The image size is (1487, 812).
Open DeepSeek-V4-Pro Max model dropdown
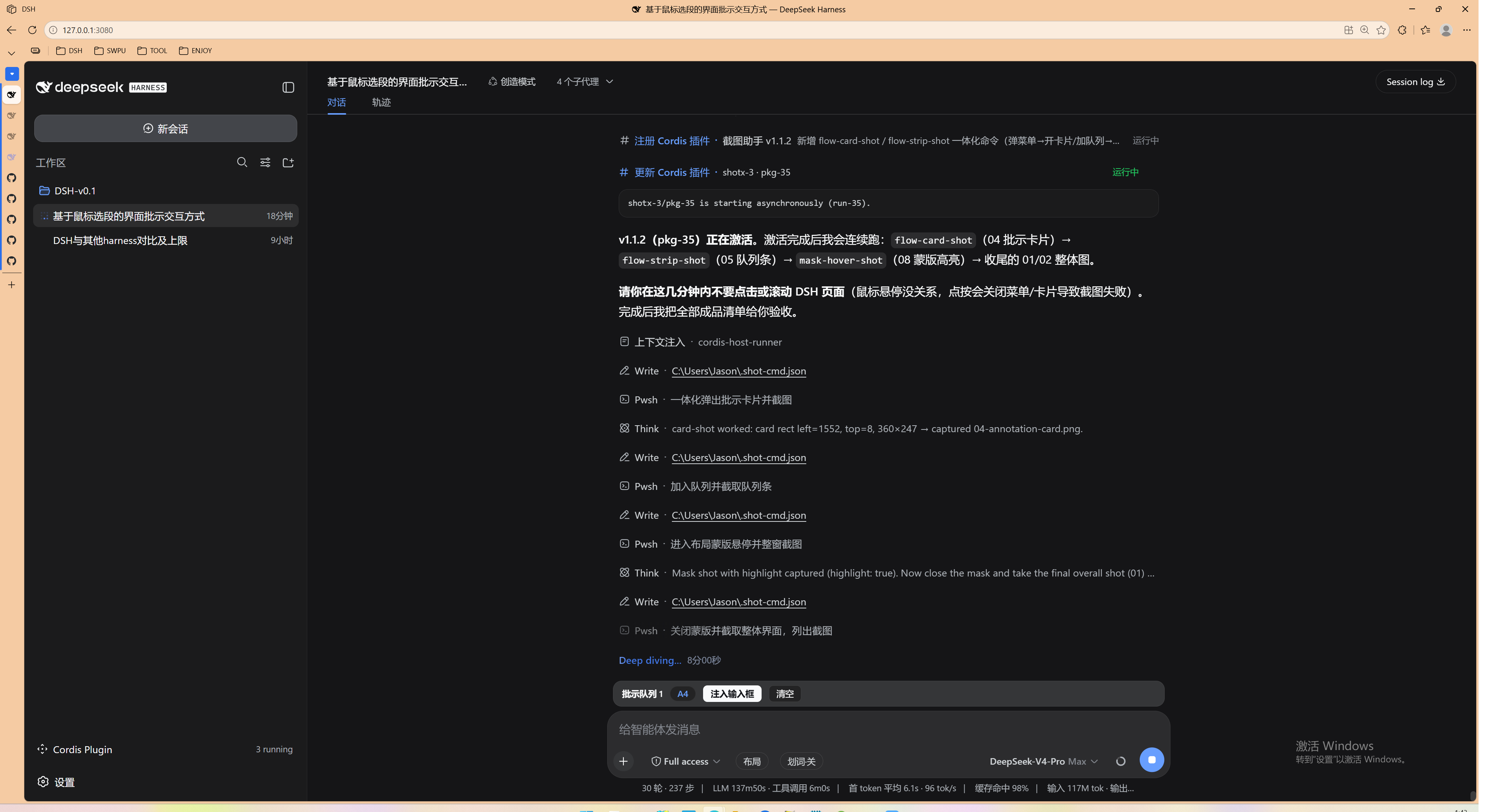coord(1044,761)
